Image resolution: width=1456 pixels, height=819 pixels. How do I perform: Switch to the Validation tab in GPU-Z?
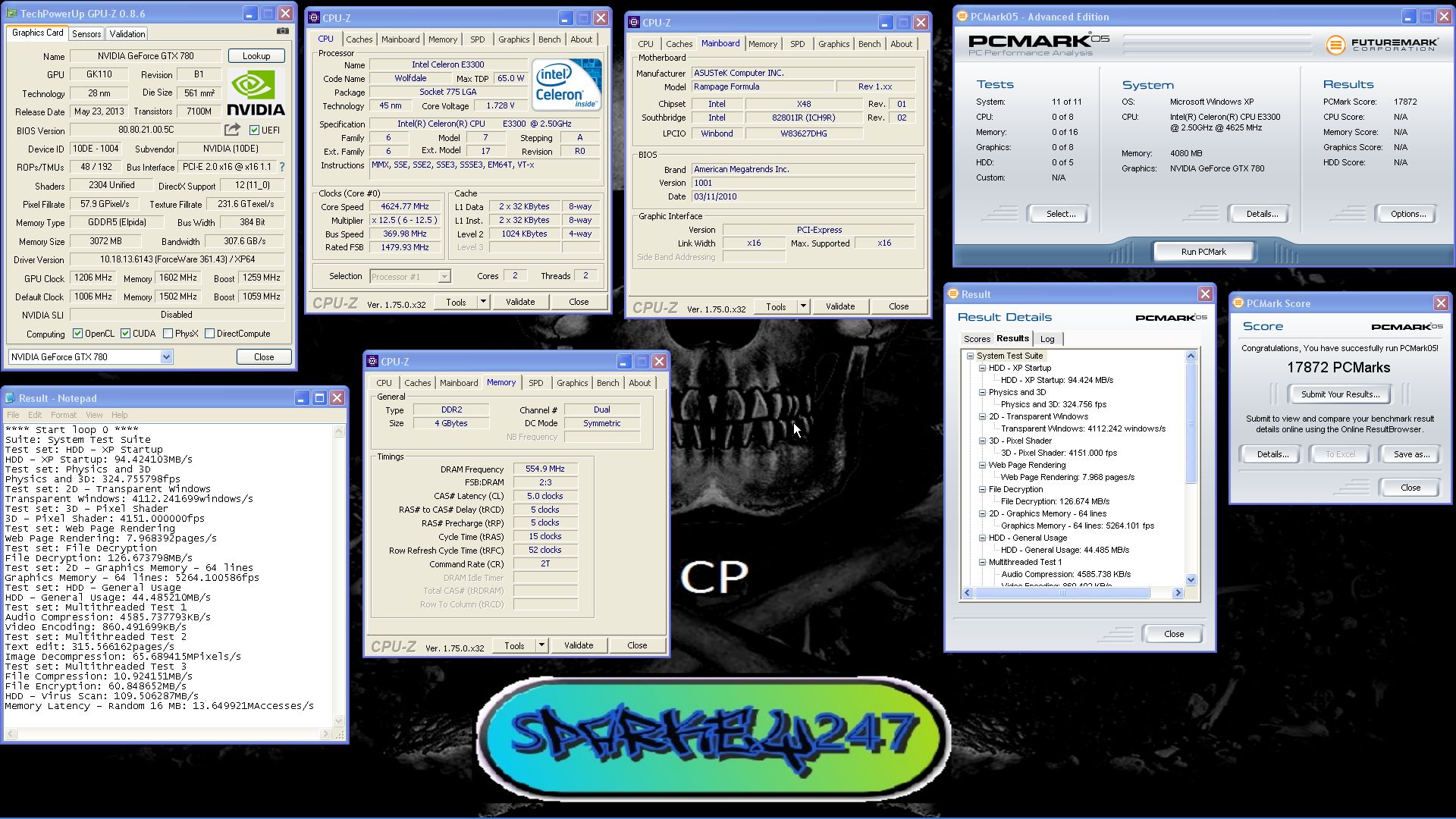127,34
